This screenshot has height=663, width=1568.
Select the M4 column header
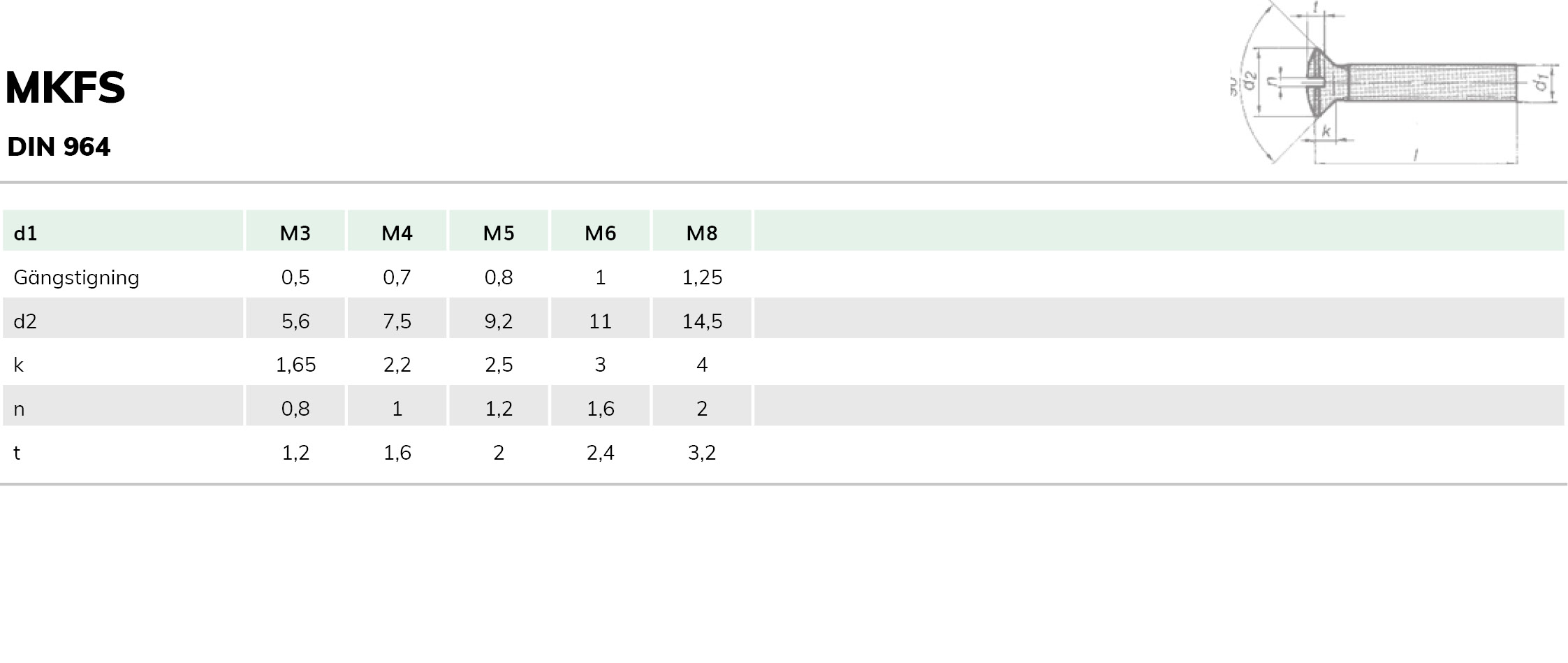pyautogui.click(x=397, y=233)
